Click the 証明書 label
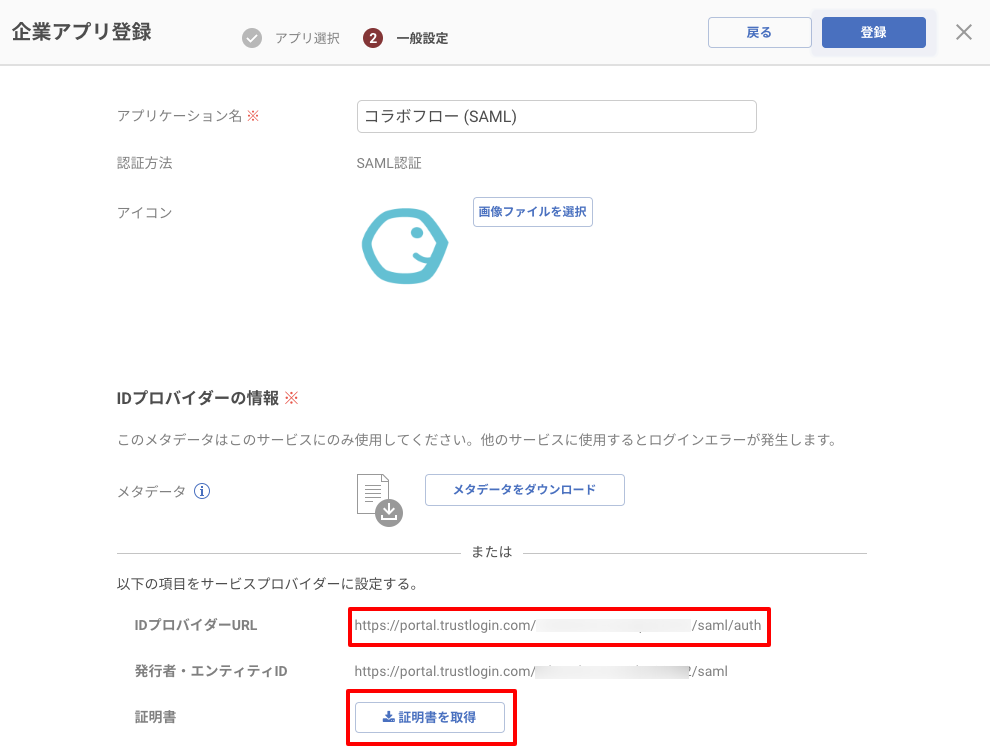Screen dimensions: 990x756 pyautogui.click(x=155, y=717)
